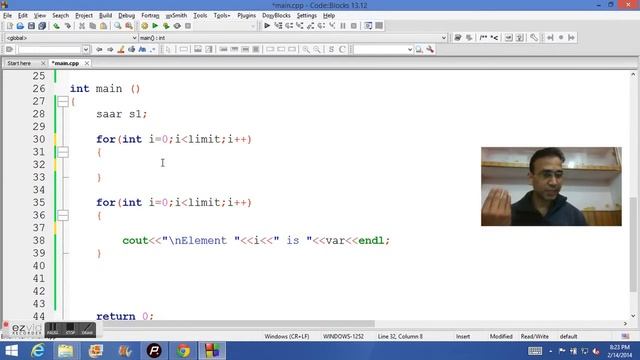Click line number 38 in the margin
Image resolution: width=640 pixels, height=360 pixels.
pyautogui.click(x=39, y=240)
